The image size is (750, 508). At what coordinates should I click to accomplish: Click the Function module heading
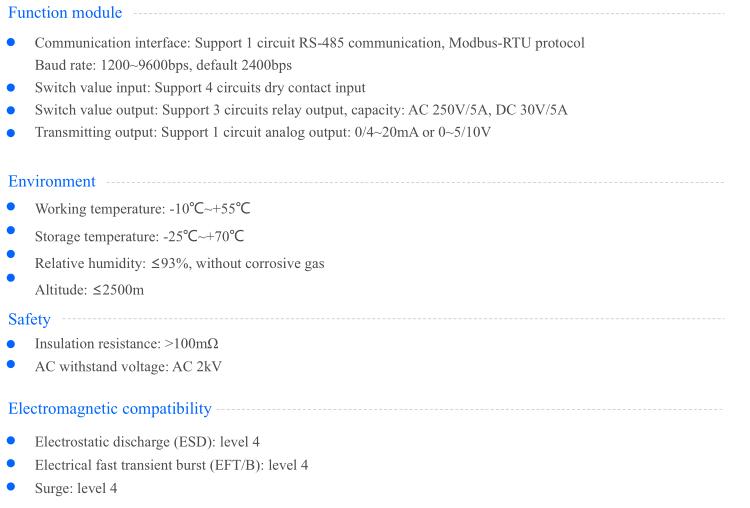pos(65,12)
